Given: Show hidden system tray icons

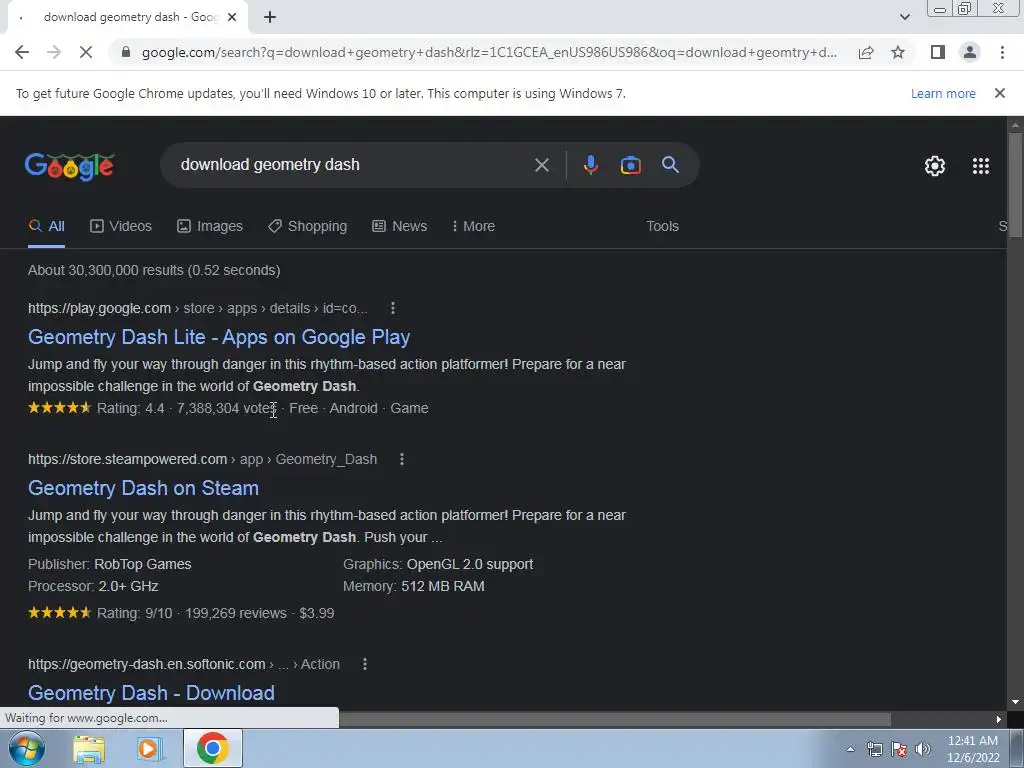Looking at the screenshot, I should (850, 749).
